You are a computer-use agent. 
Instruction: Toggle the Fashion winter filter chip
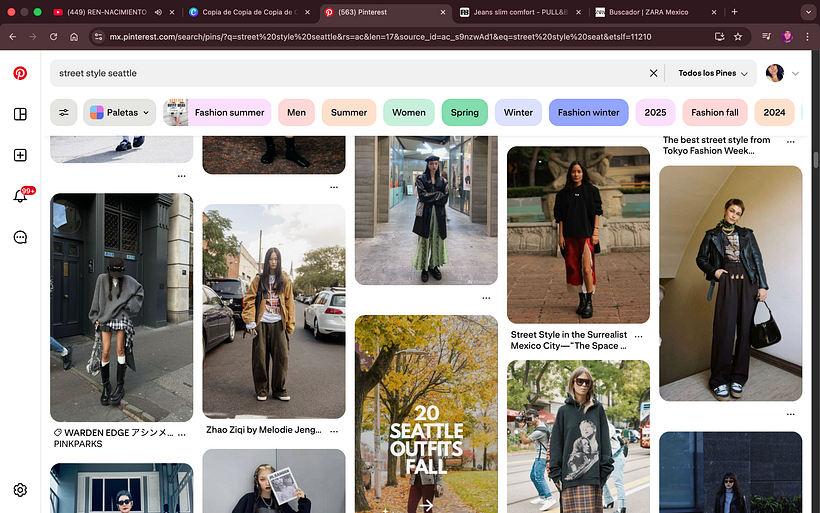[588, 113]
